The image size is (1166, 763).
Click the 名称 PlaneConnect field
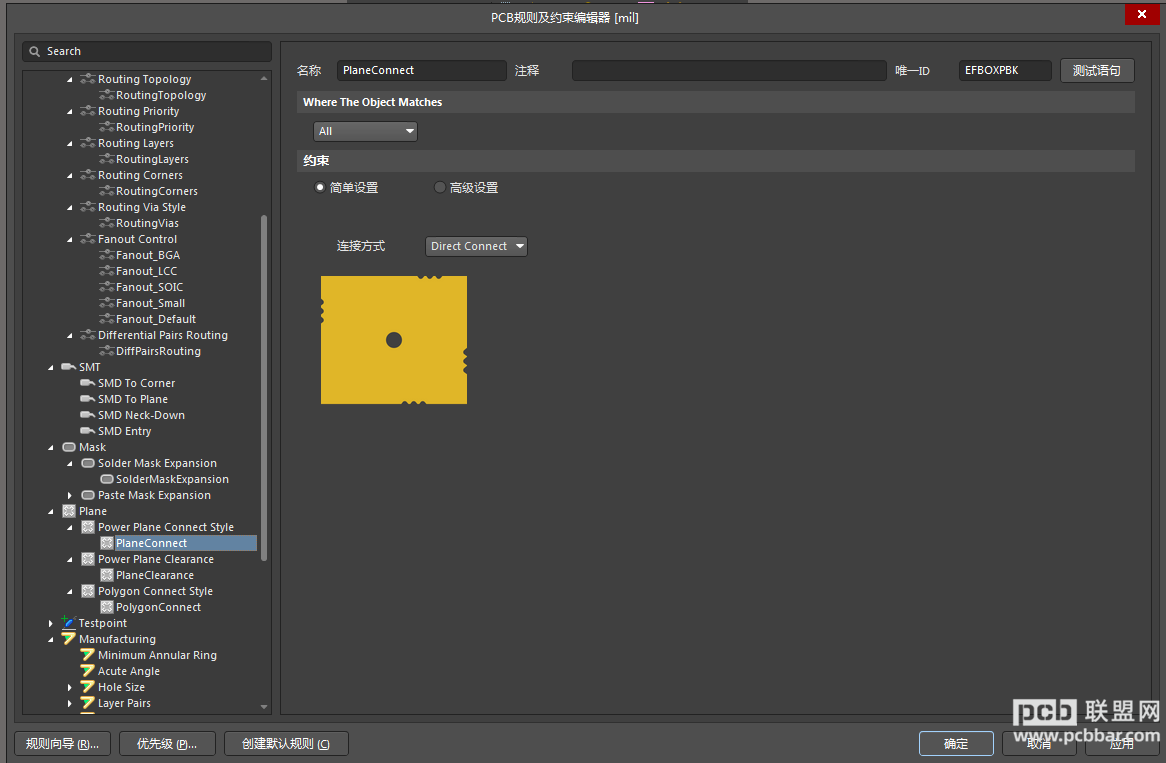[422, 71]
